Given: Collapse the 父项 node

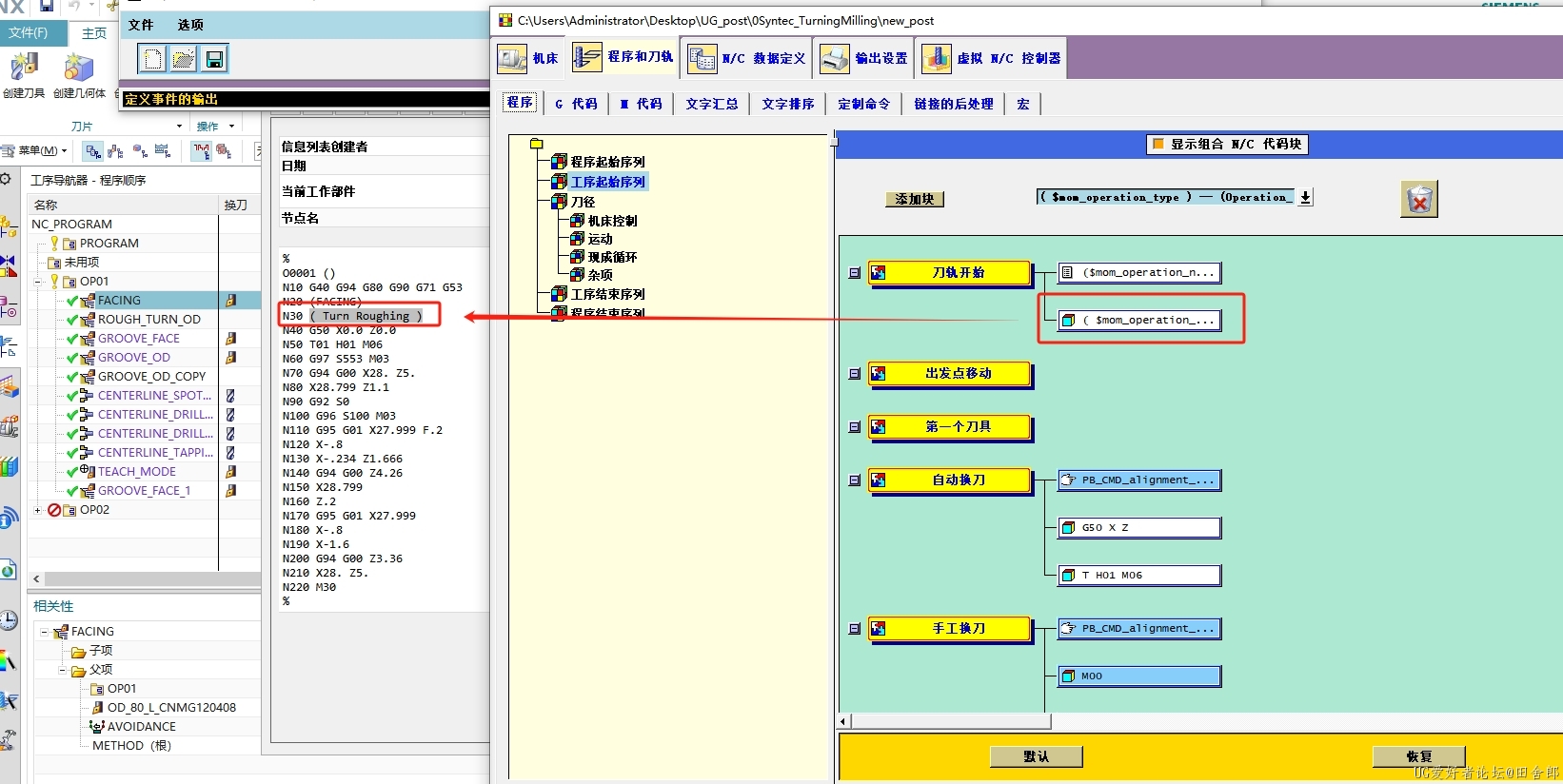Looking at the screenshot, I should coord(63,670).
